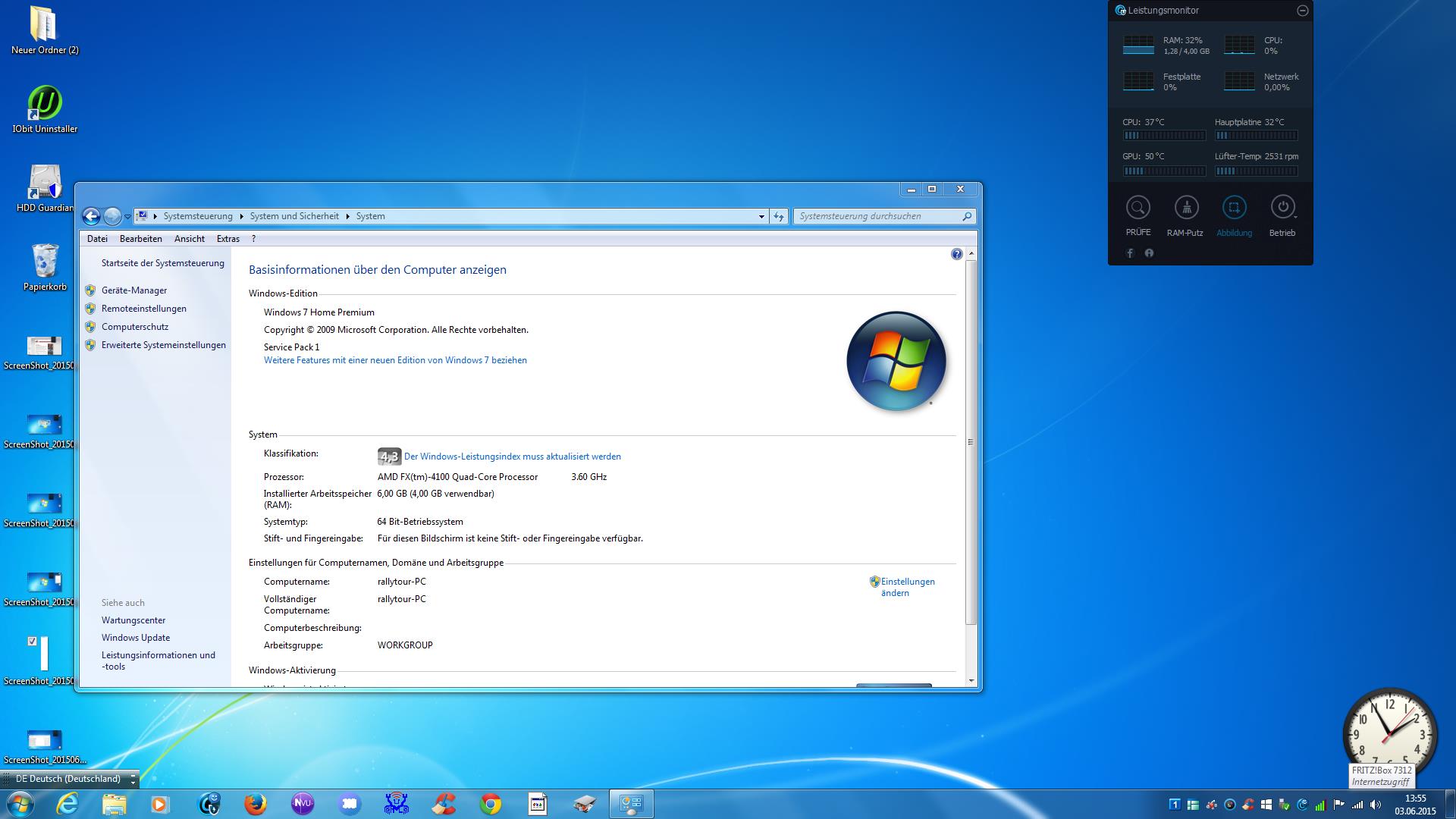Click the round icon beside Facebook in Leistungsmonitor

tap(1149, 253)
